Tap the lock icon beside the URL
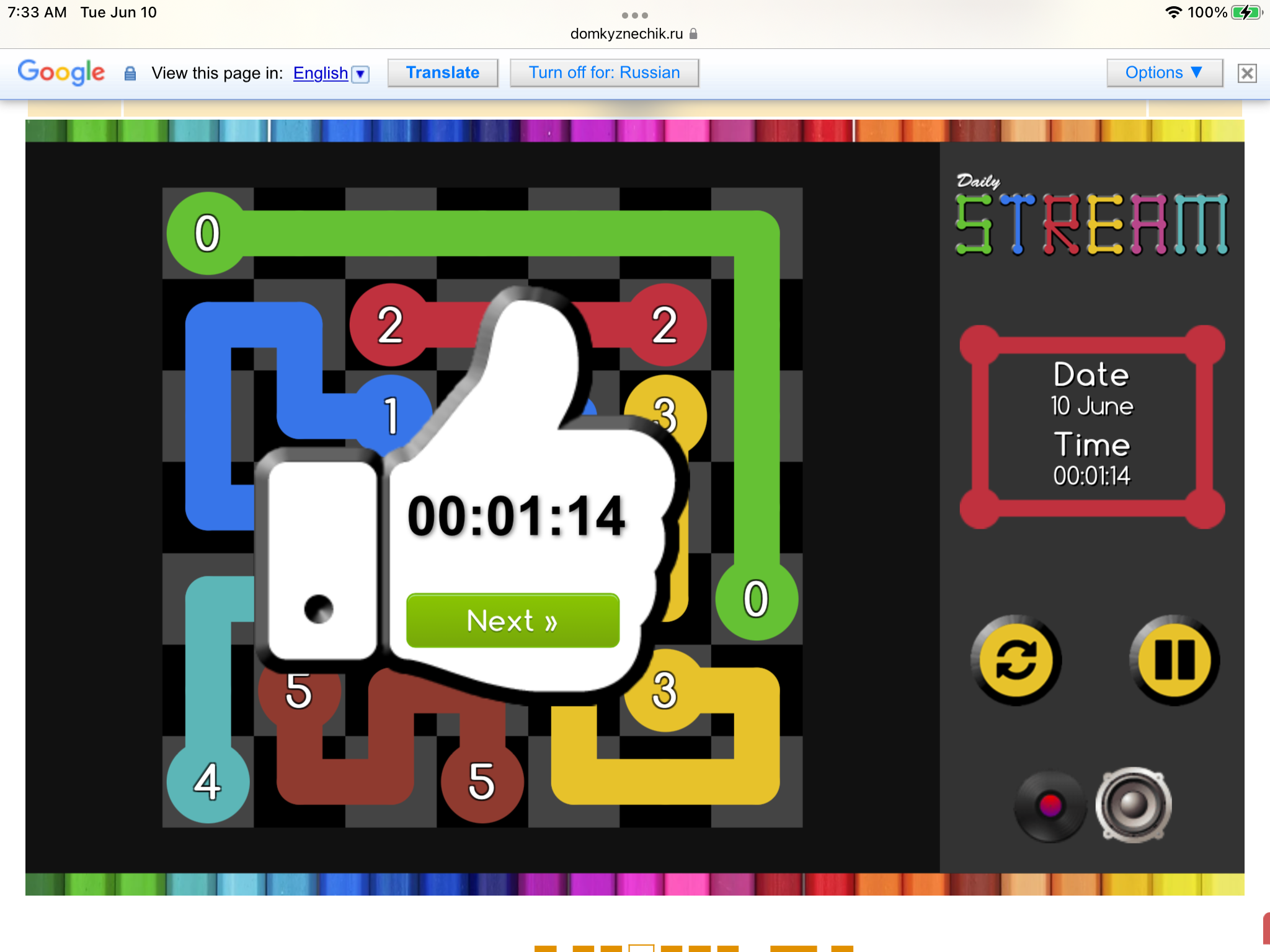 tap(693, 33)
